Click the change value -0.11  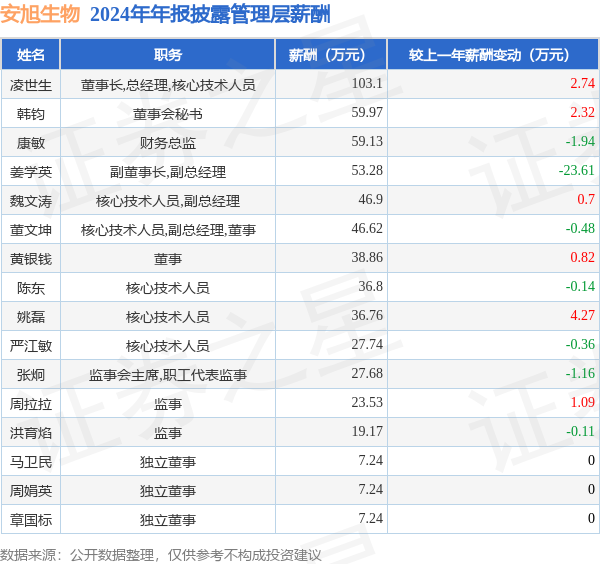580,432
